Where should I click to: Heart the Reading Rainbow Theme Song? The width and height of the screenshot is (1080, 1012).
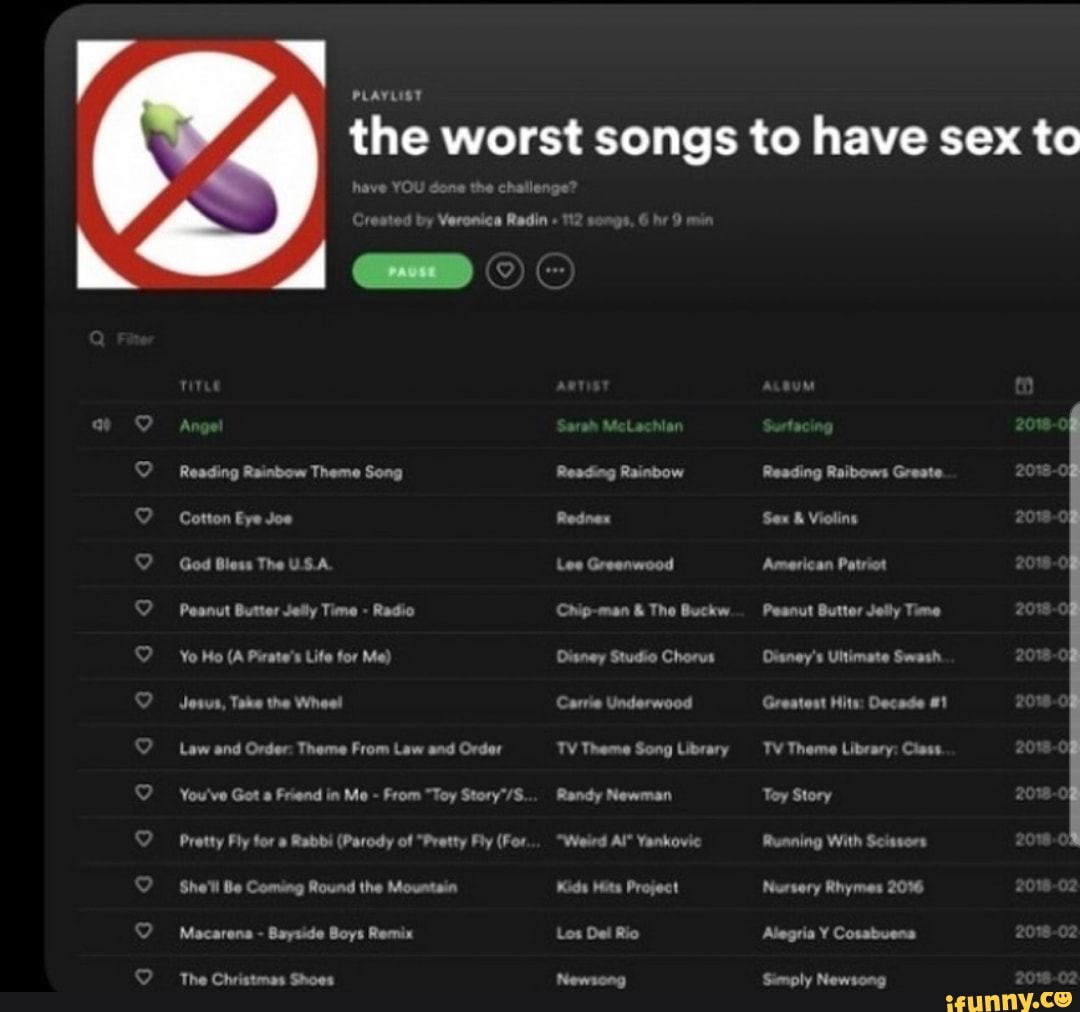pyautogui.click(x=143, y=470)
